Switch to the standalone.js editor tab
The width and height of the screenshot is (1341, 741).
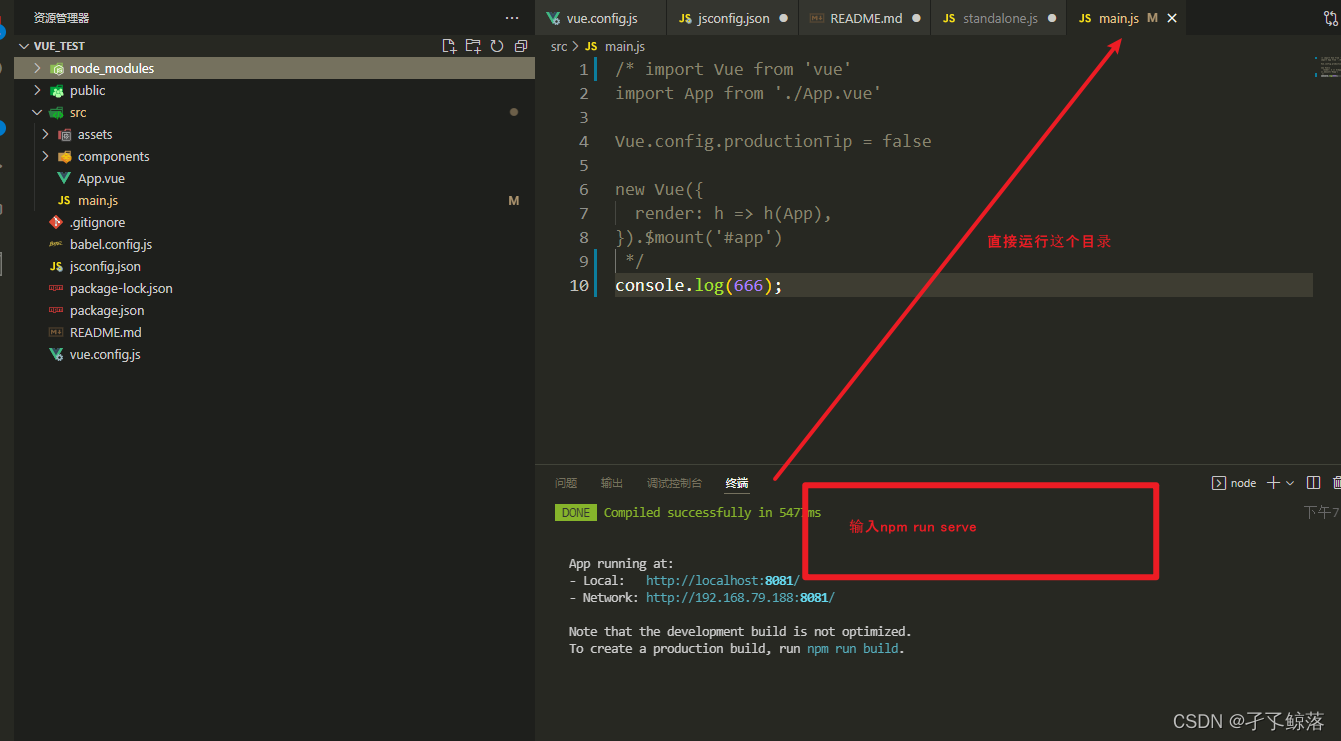pyautogui.click(x=998, y=18)
